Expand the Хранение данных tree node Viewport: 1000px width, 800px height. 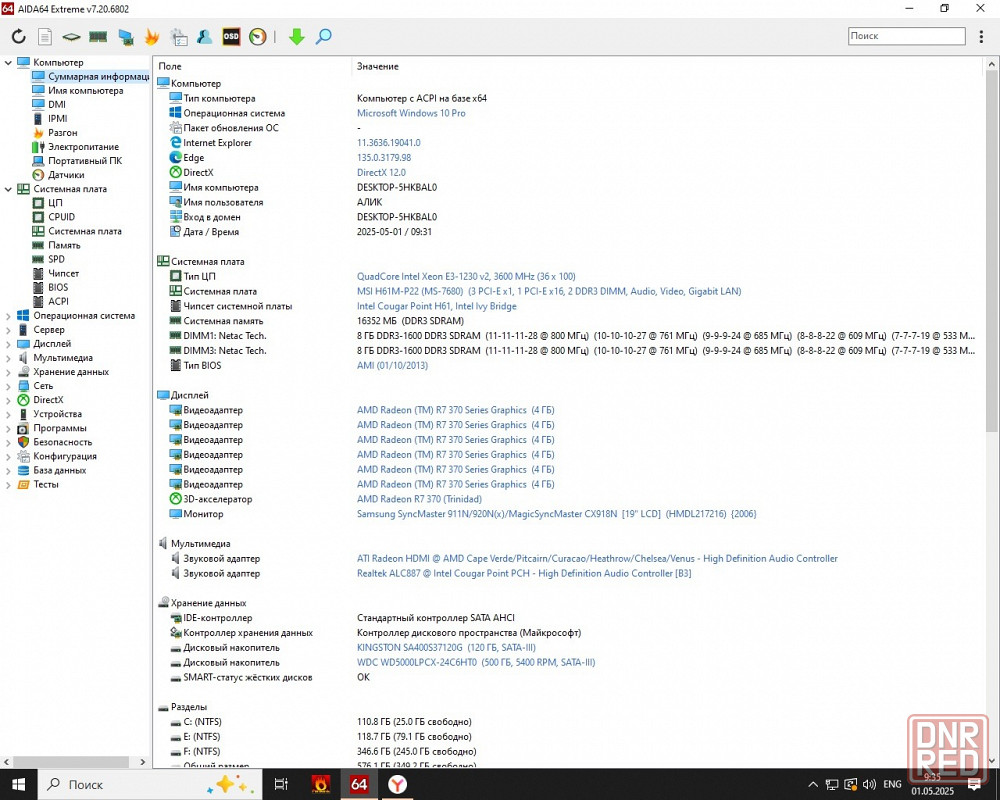(x=8, y=372)
